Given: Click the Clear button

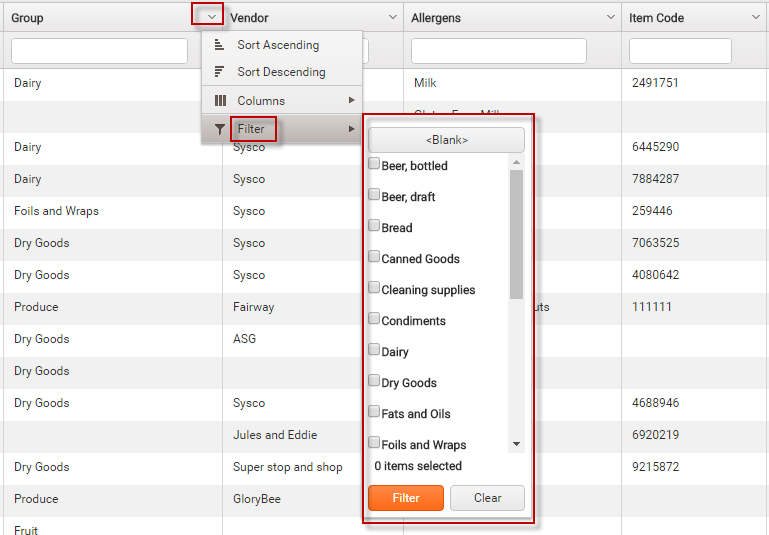Looking at the screenshot, I should click(487, 498).
